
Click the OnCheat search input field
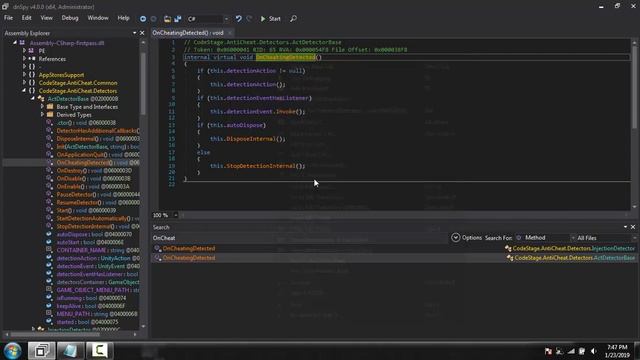(300, 238)
